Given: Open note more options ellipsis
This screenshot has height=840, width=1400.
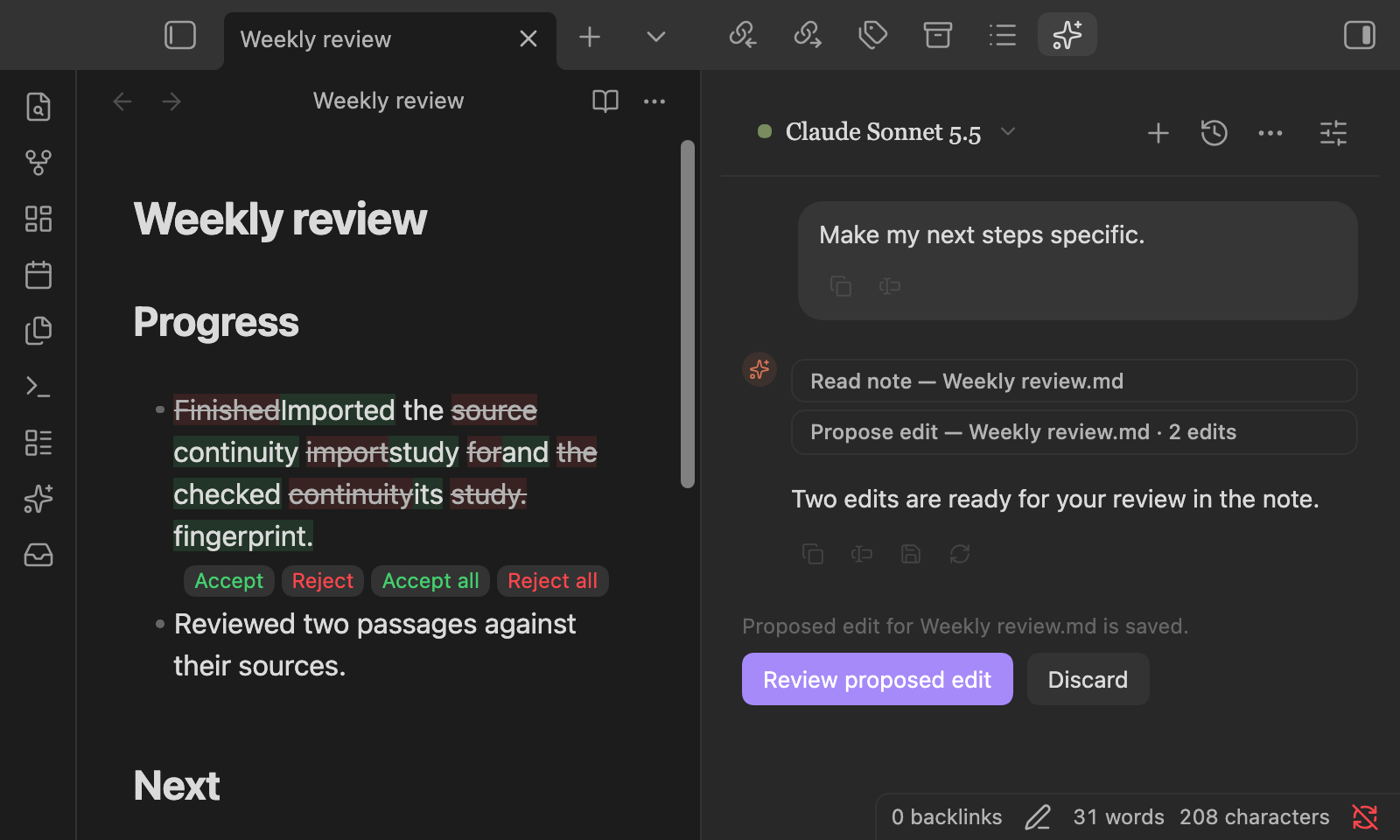Looking at the screenshot, I should tap(654, 101).
